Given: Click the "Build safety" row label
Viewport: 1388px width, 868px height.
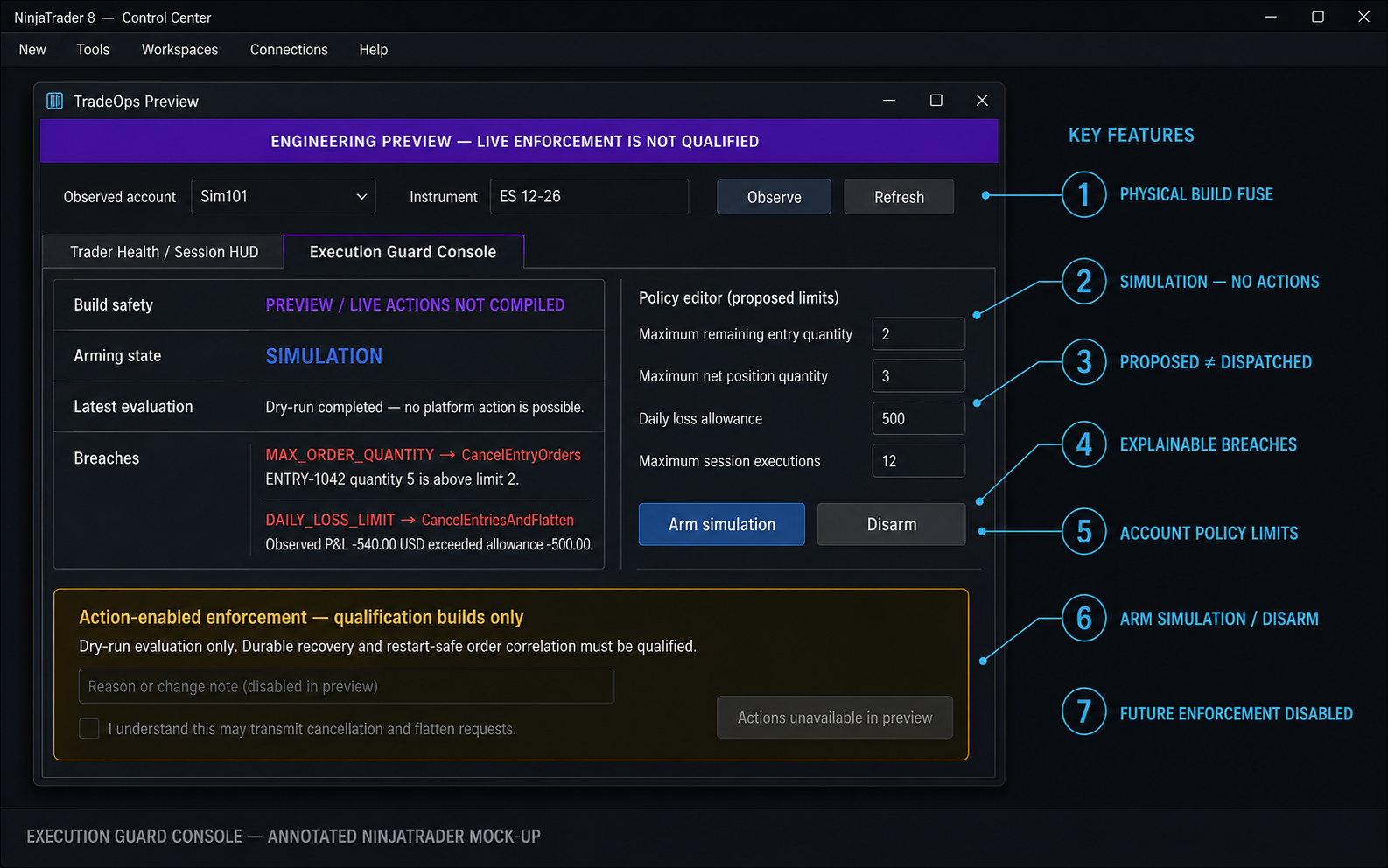Looking at the screenshot, I should [x=114, y=304].
